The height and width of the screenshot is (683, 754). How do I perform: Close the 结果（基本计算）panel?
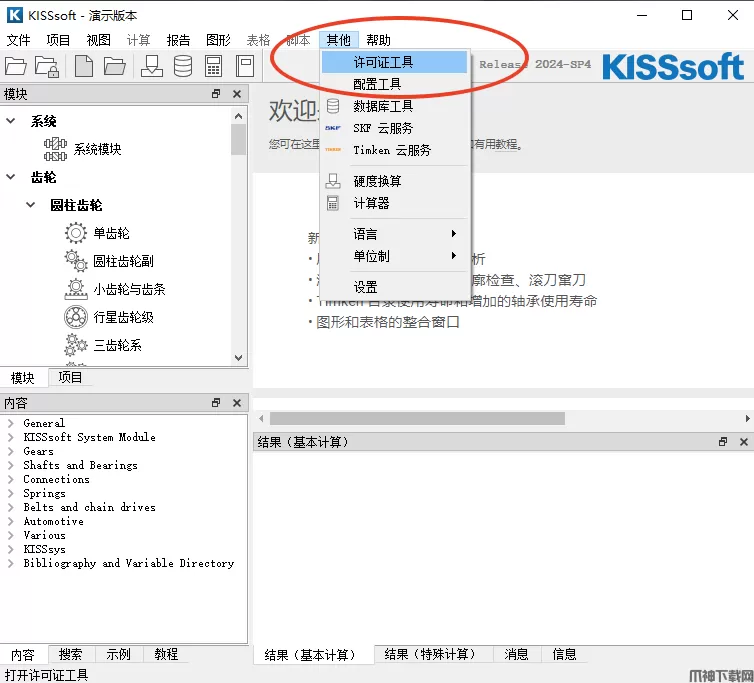tap(744, 442)
